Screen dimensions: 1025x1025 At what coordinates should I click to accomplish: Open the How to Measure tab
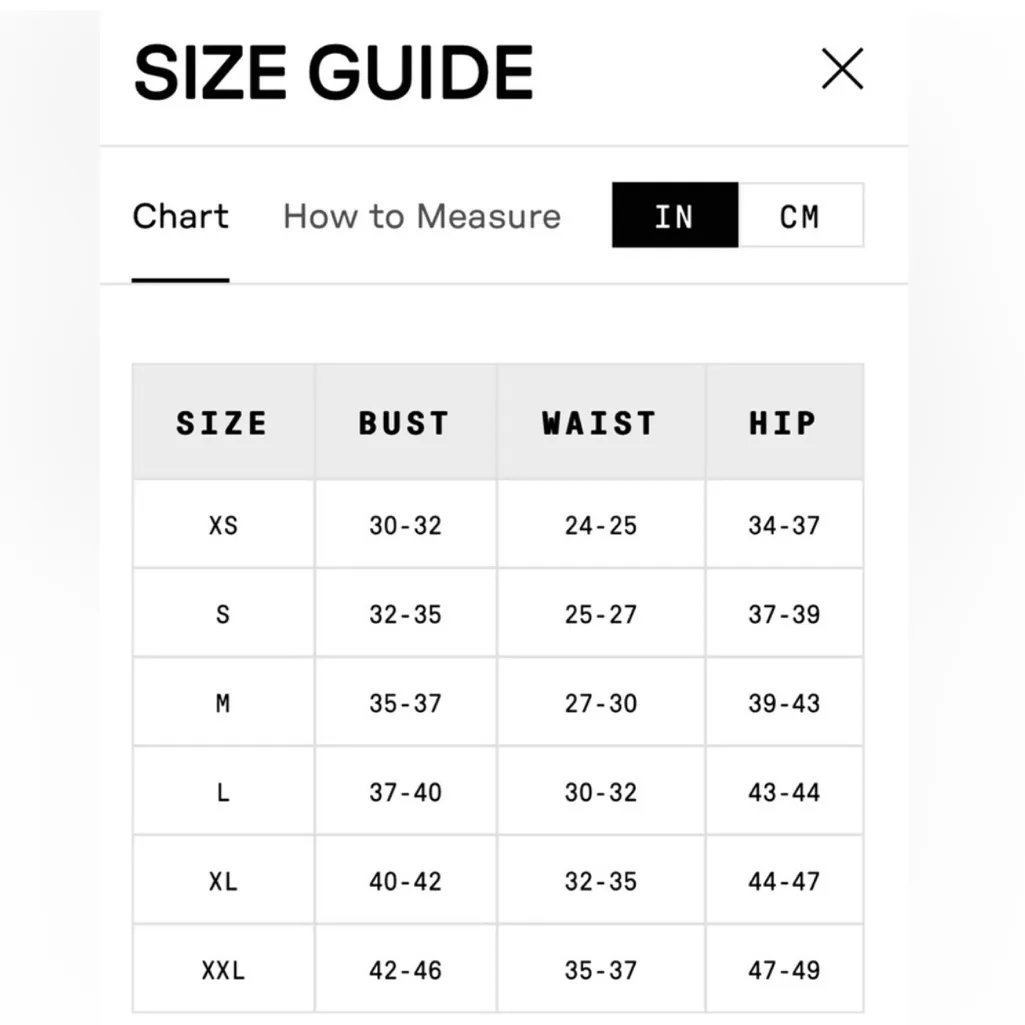pyautogui.click(x=421, y=216)
